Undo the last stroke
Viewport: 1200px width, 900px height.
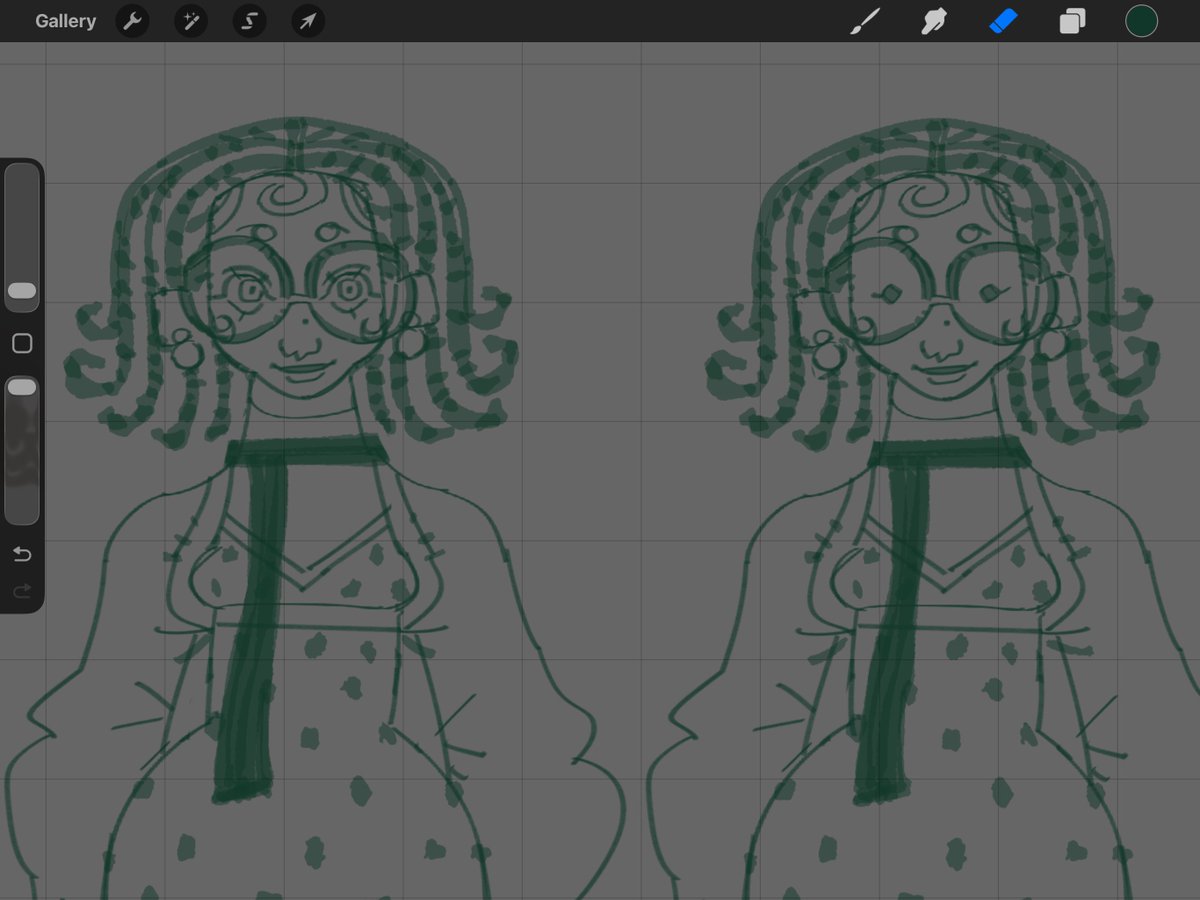click(x=22, y=554)
